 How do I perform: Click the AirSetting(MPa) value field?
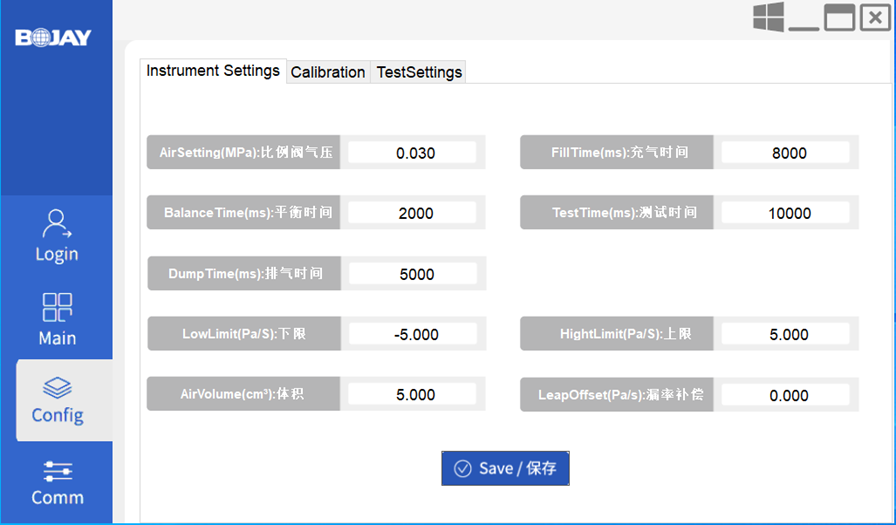click(x=415, y=153)
